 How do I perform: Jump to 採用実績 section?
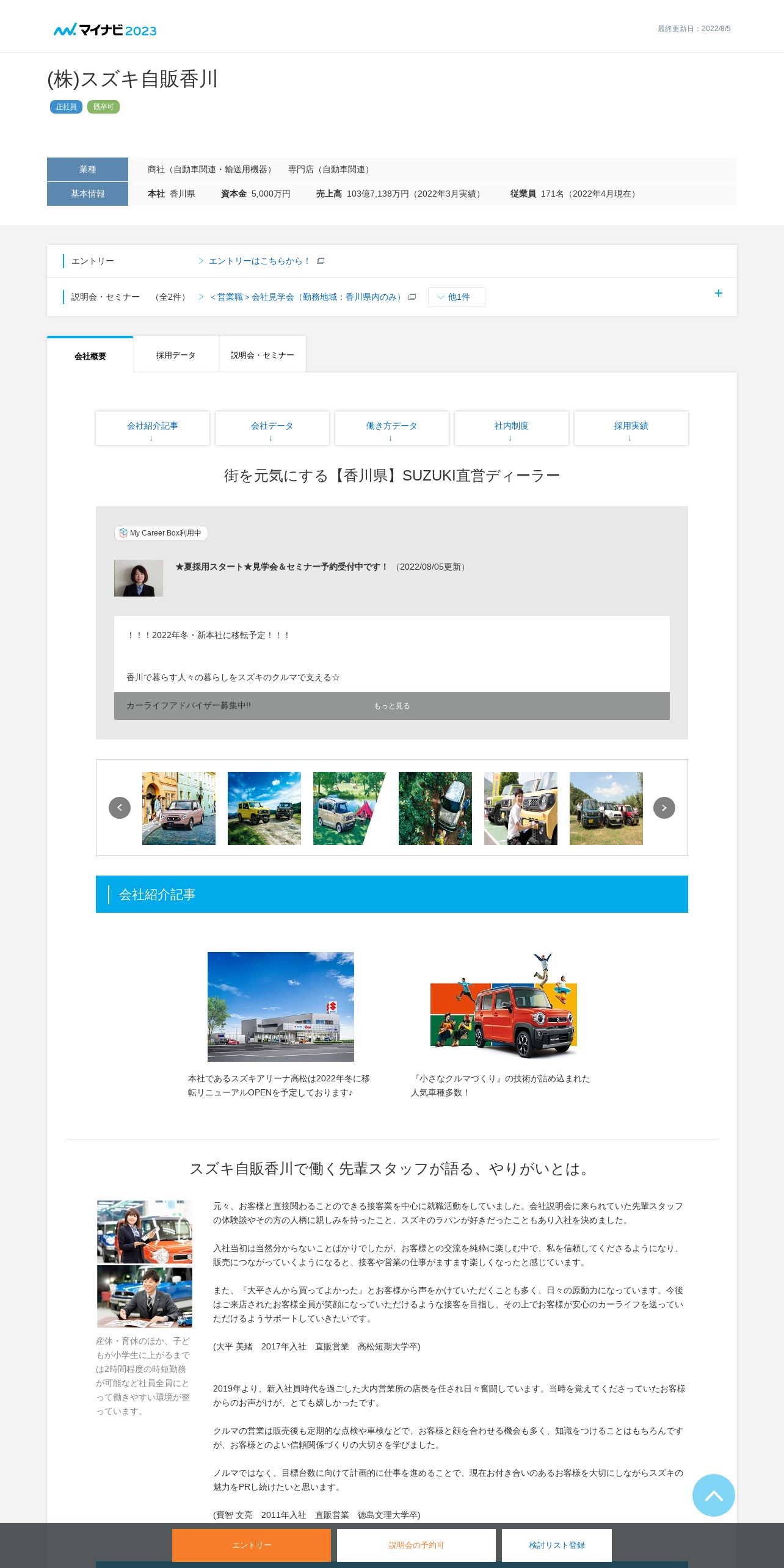631,429
